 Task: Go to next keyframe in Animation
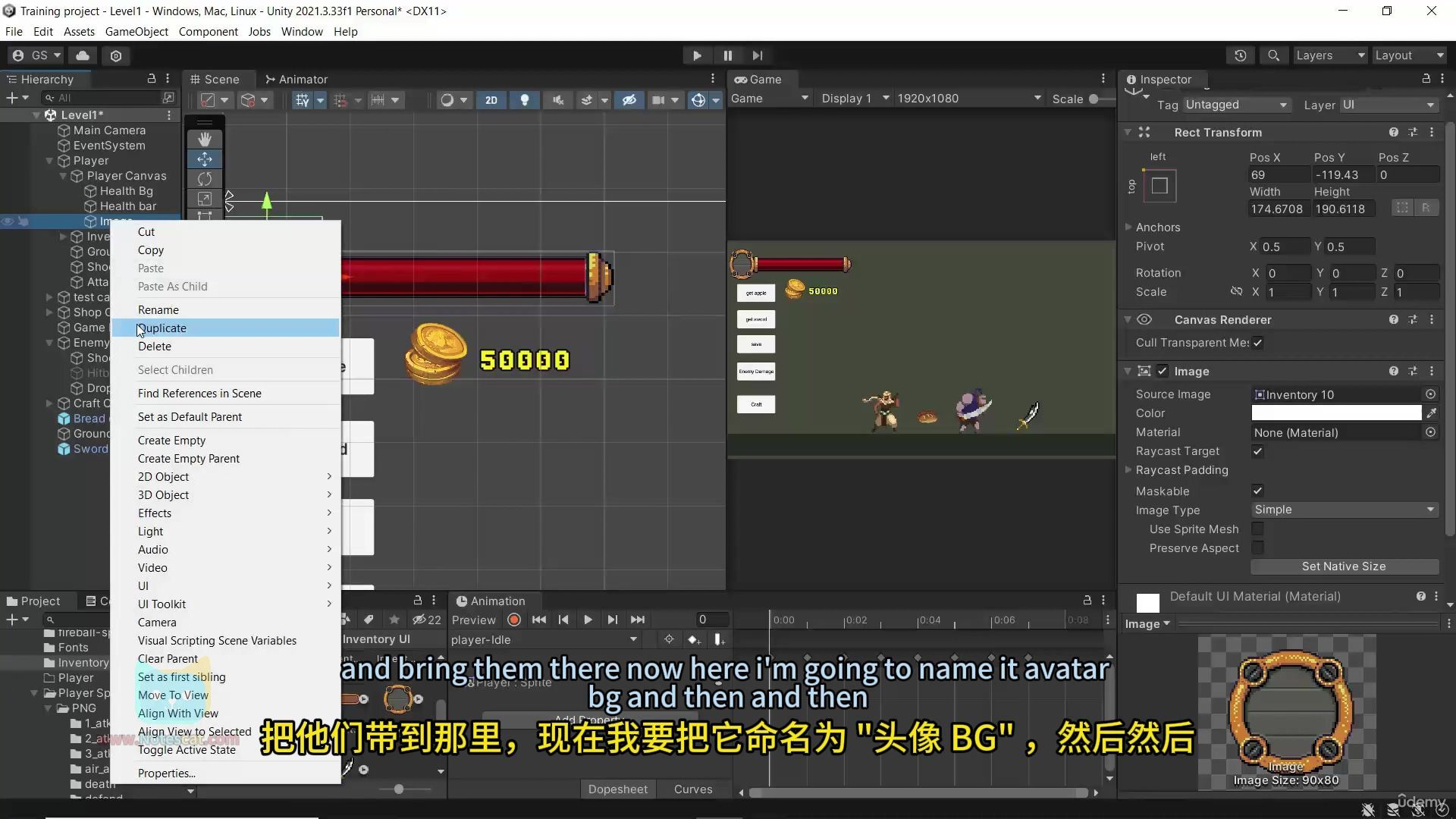tap(613, 620)
